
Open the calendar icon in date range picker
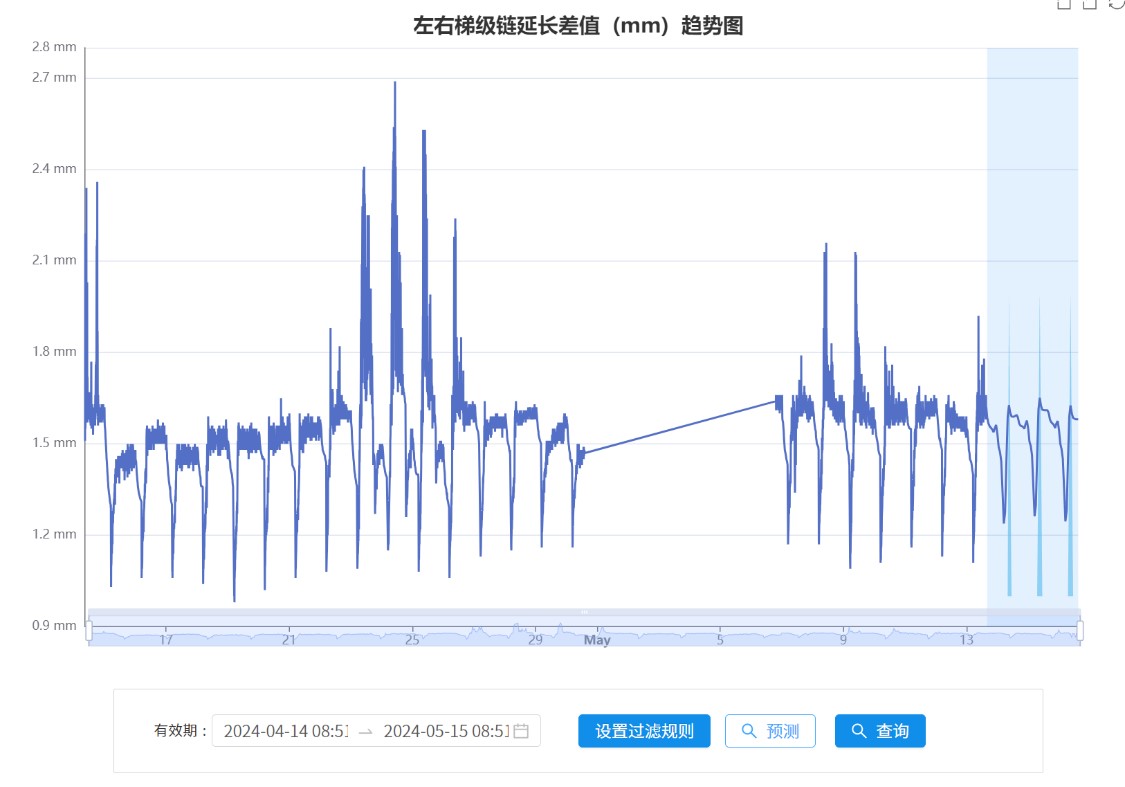click(521, 731)
